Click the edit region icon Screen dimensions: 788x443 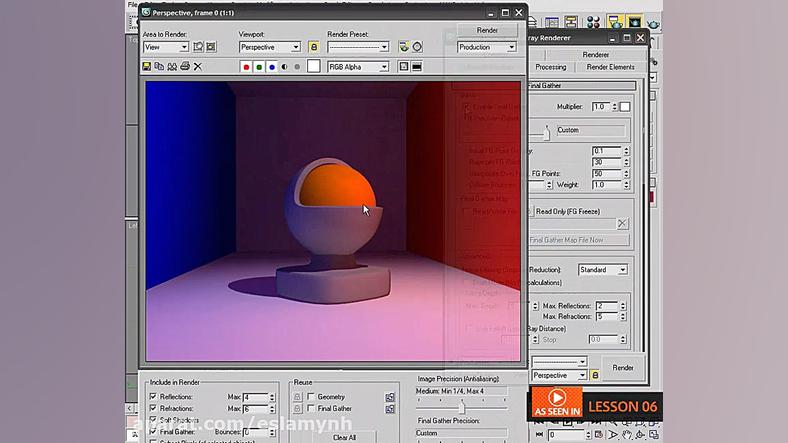point(198,47)
